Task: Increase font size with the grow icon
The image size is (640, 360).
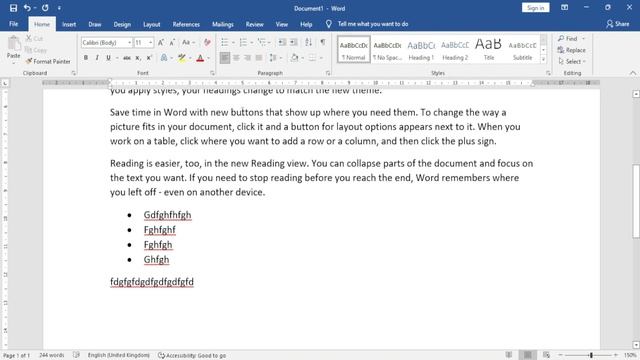Action: pos(161,42)
